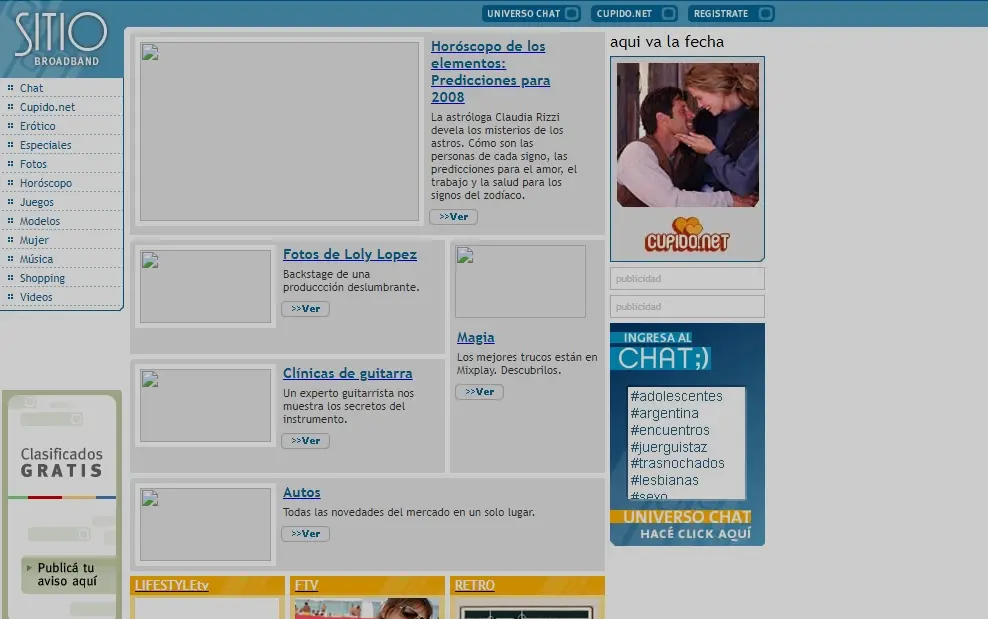Open the Autos headline link
988x619 pixels.
coord(301,492)
